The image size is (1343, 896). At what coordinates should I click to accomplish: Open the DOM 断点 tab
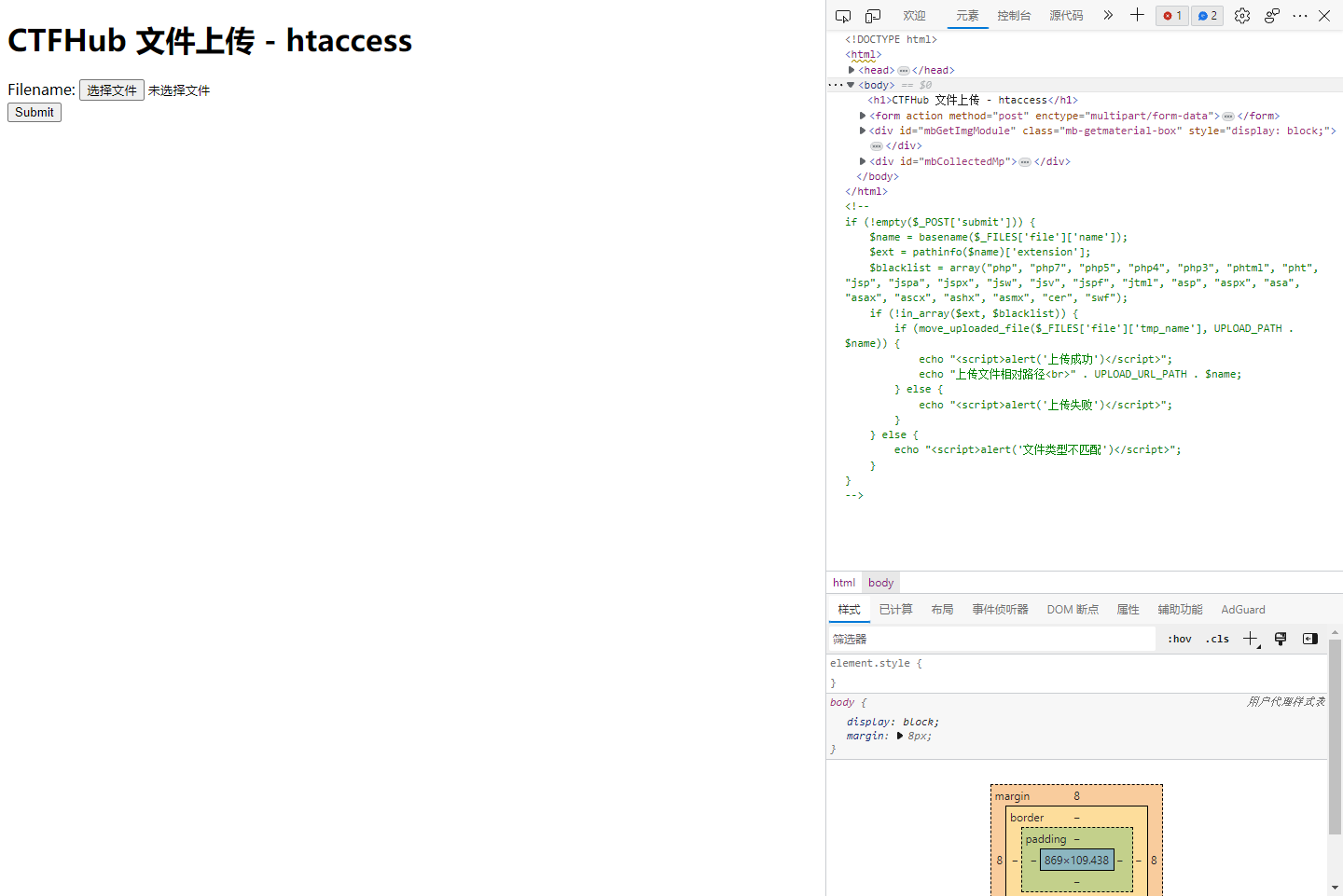pyautogui.click(x=1073, y=610)
